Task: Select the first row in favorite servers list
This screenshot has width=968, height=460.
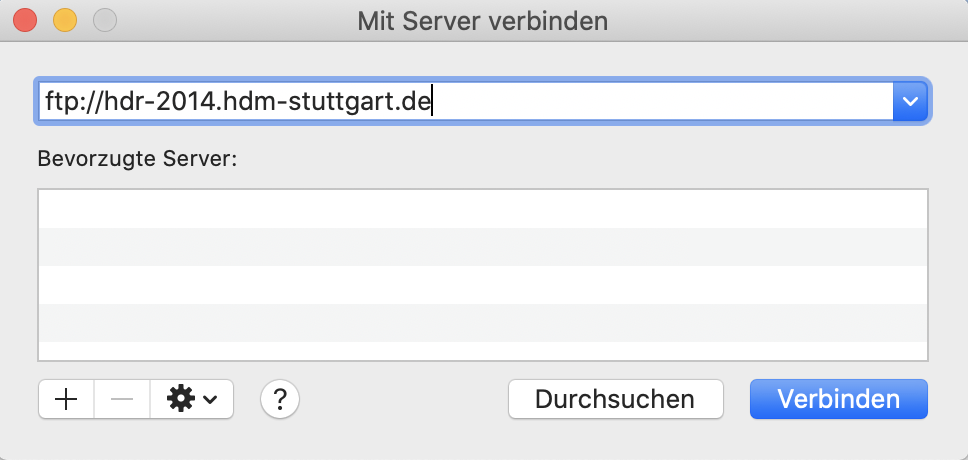Action: tap(483, 209)
